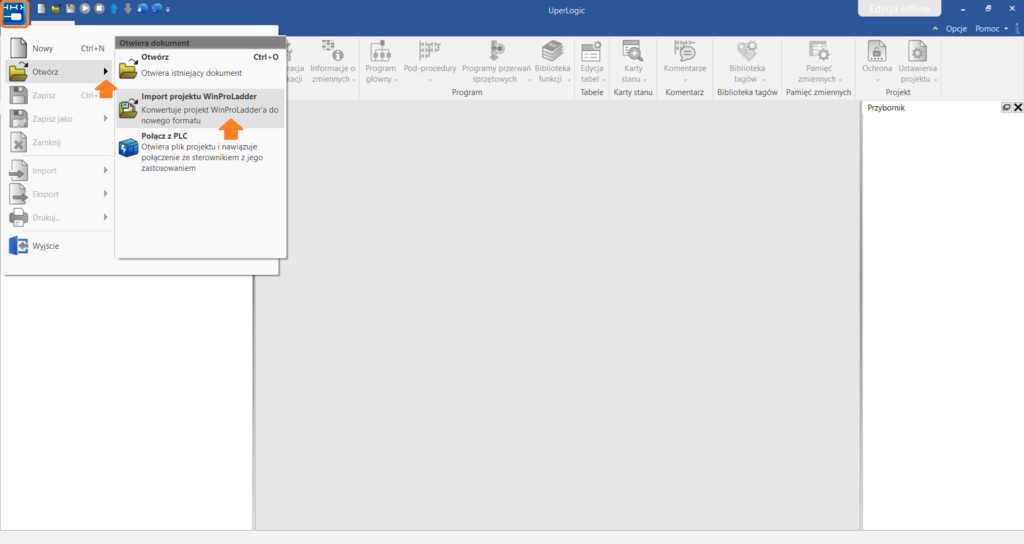Choose Eksport in the file menu
1024x544 pixels.
[59, 195]
